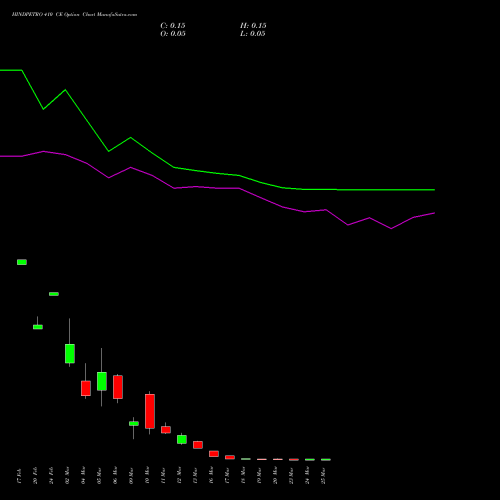Click the 02 Mar date label
This screenshot has height=500, width=500.
point(67,476)
